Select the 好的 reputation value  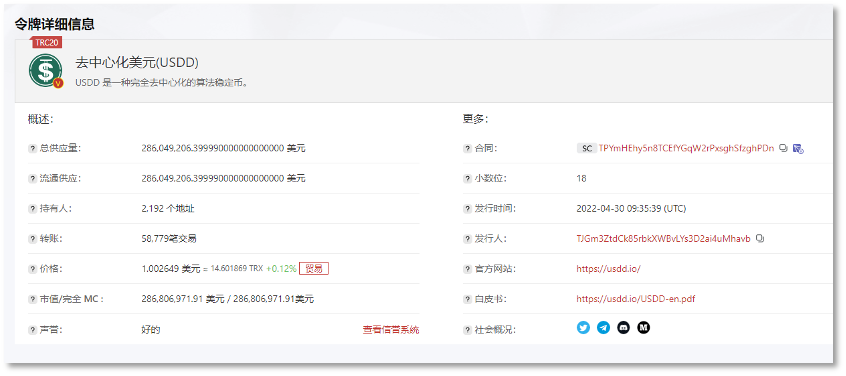coord(151,329)
